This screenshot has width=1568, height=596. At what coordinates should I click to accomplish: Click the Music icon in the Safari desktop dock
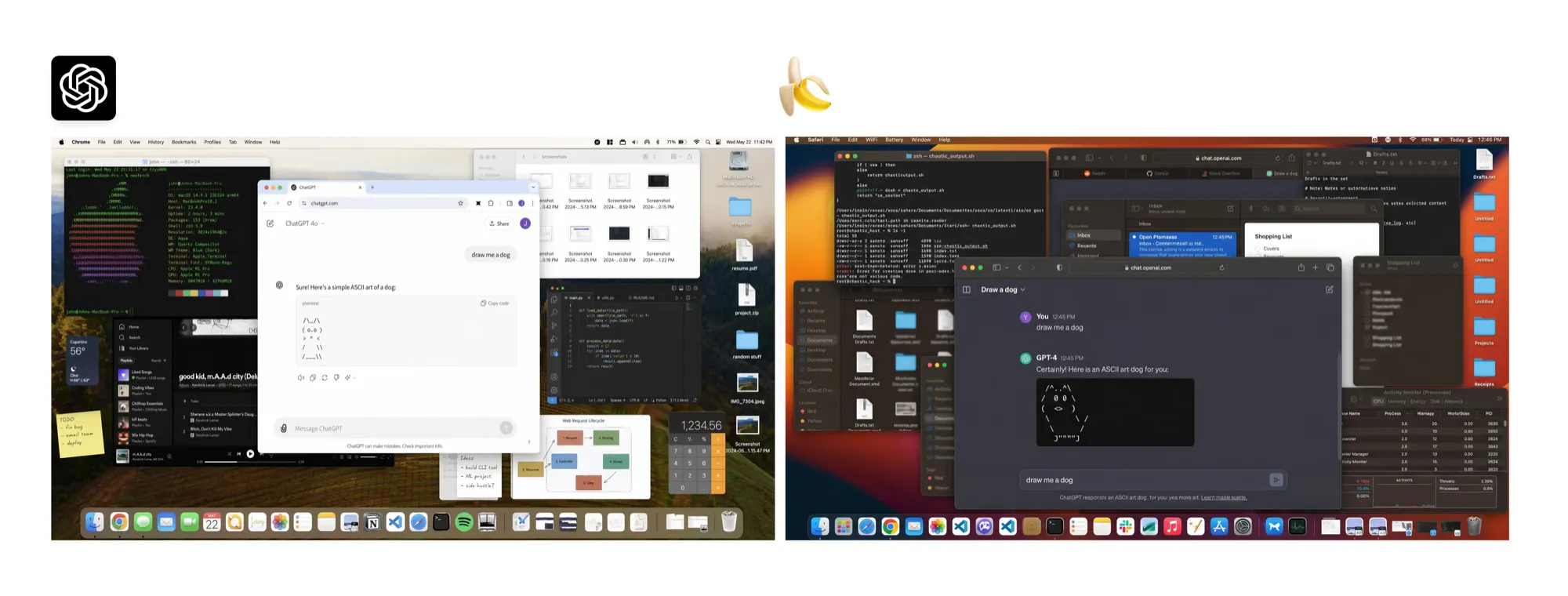point(1172,526)
